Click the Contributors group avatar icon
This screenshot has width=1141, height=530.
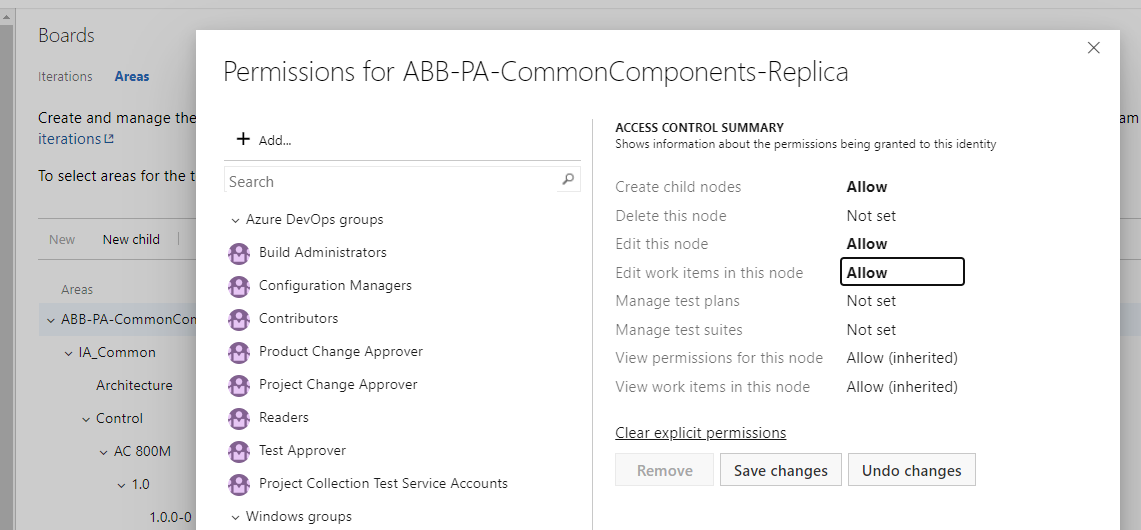tap(239, 319)
